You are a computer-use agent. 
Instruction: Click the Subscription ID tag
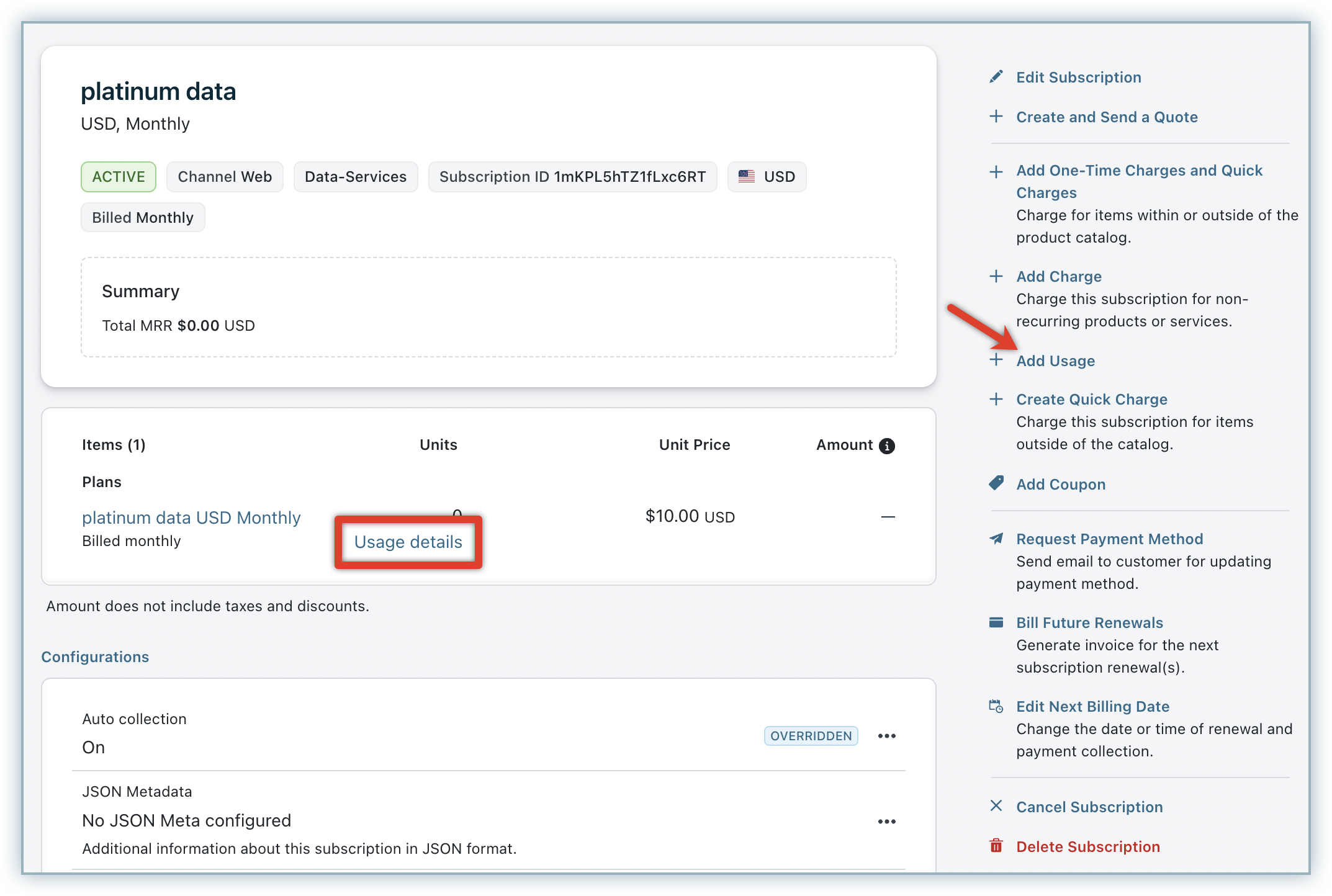coord(572,177)
